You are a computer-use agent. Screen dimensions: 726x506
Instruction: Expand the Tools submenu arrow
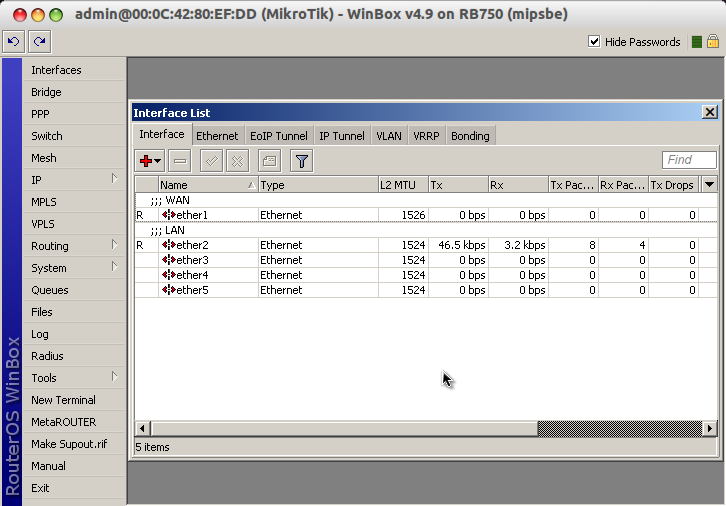point(114,377)
